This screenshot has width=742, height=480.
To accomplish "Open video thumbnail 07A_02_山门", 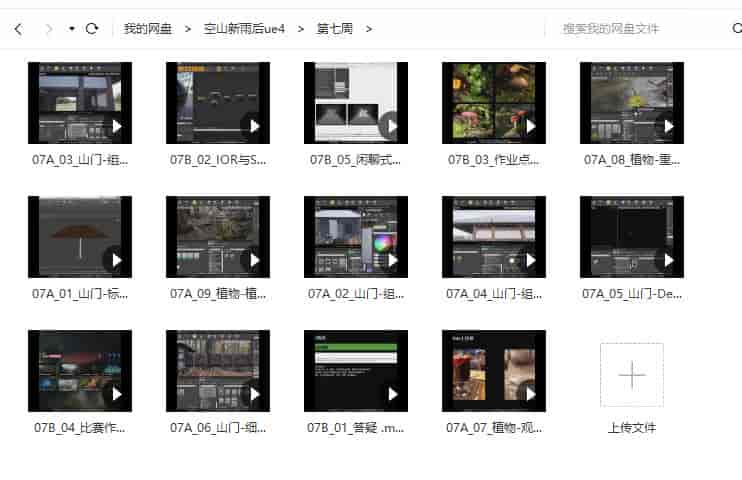I will click(x=356, y=237).
